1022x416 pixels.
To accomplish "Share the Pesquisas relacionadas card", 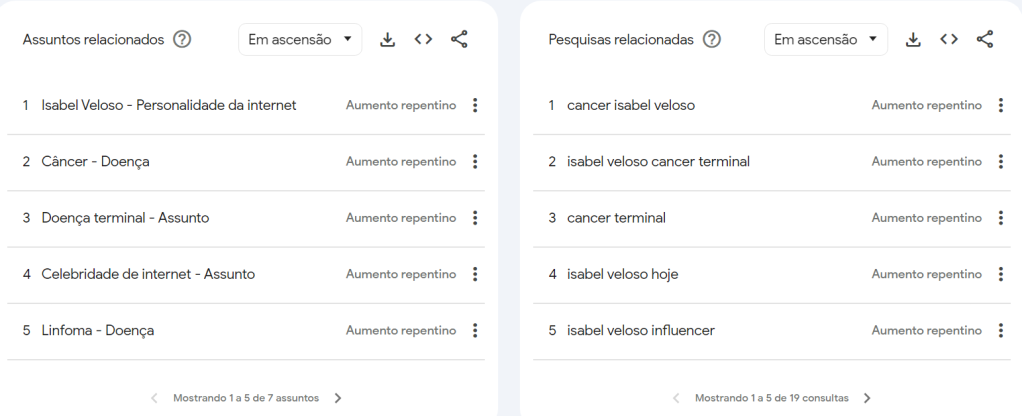I will pyautogui.click(x=985, y=40).
